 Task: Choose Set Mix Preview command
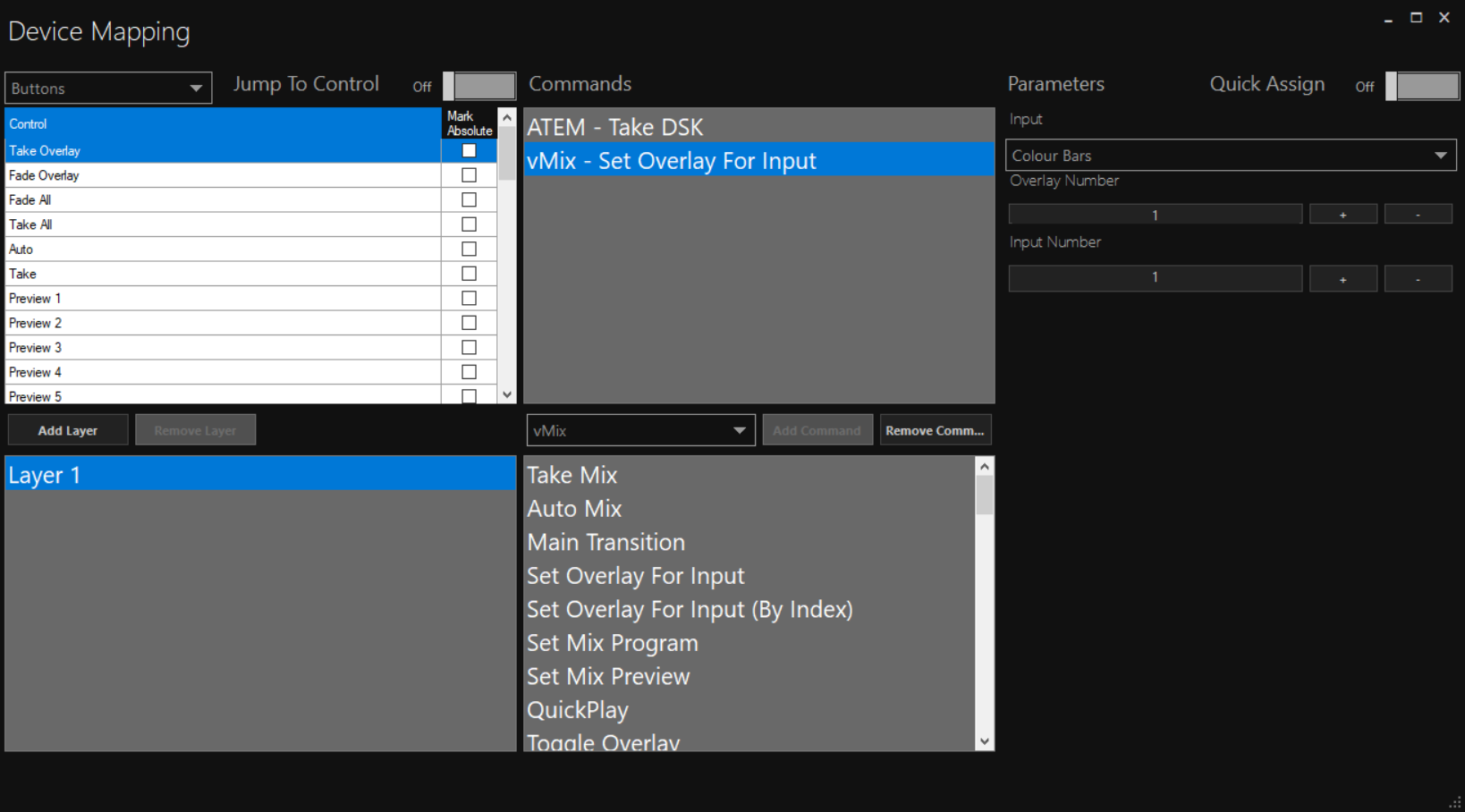pyautogui.click(x=749, y=676)
